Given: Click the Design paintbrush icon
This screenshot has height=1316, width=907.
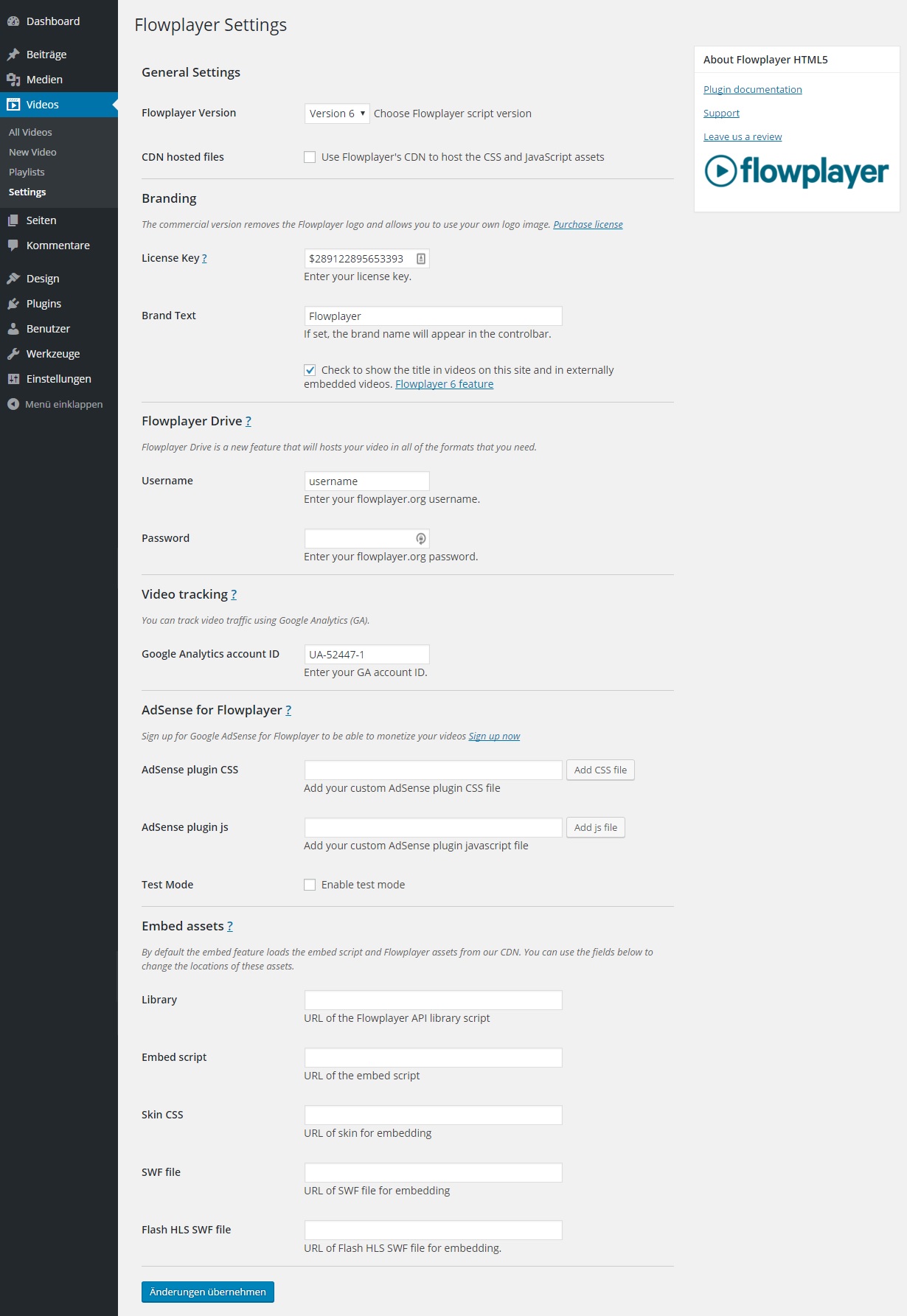Looking at the screenshot, I should [13, 279].
